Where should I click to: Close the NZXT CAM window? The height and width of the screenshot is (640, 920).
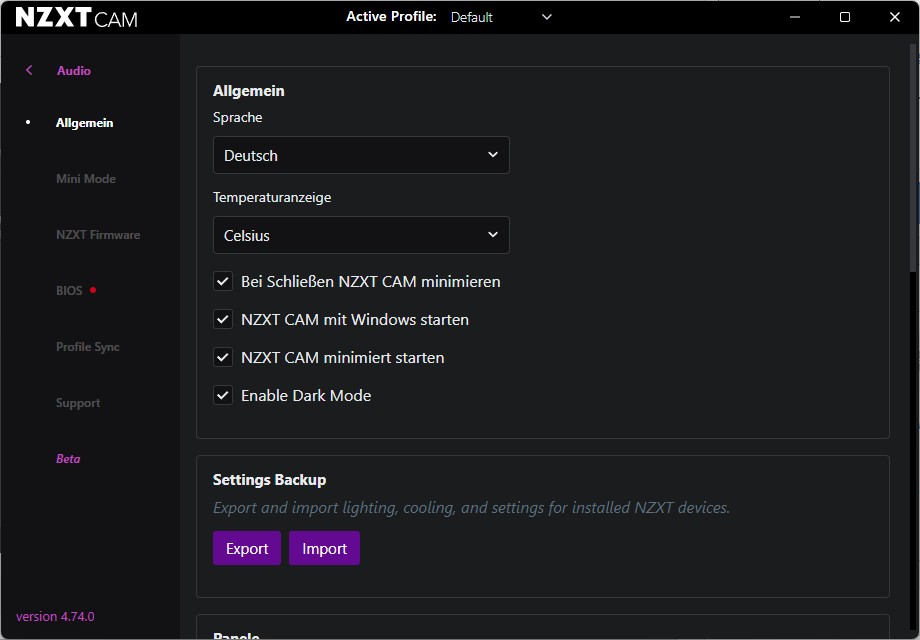click(x=895, y=17)
